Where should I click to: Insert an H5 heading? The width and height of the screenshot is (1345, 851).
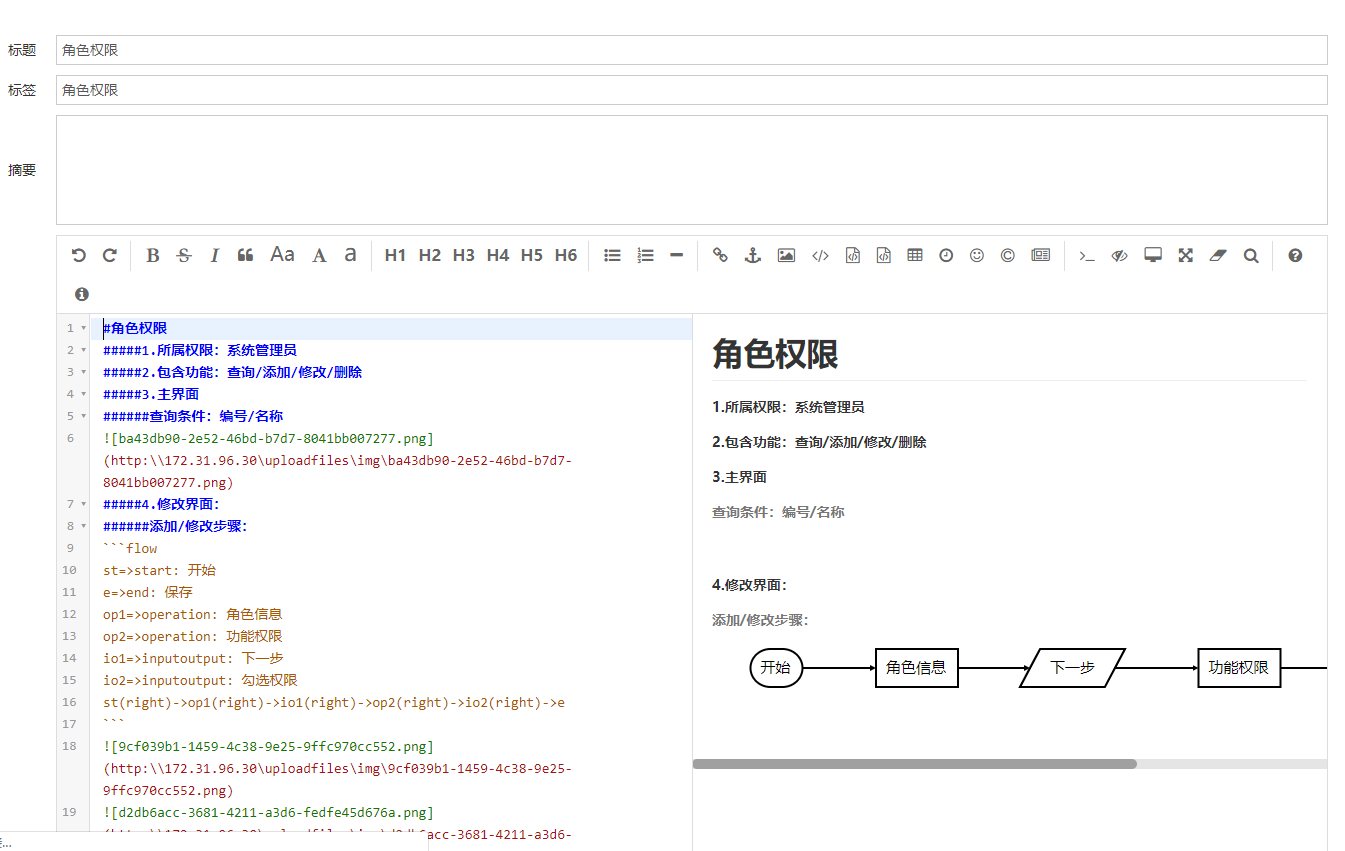532,256
